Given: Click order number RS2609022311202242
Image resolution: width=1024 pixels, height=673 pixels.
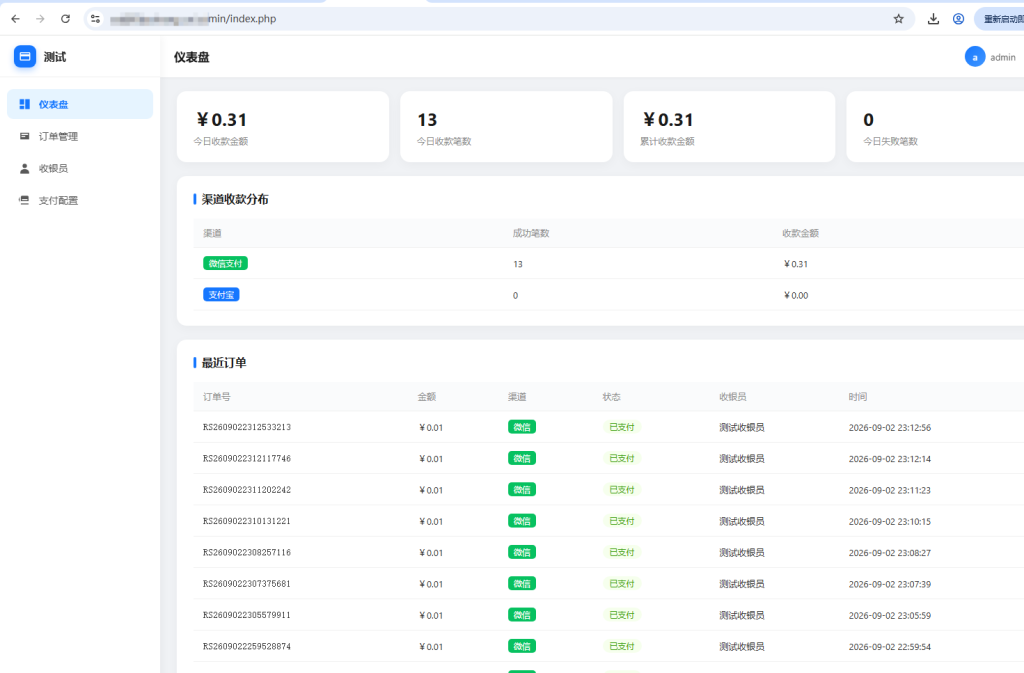Looking at the screenshot, I should tap(247, 490).
